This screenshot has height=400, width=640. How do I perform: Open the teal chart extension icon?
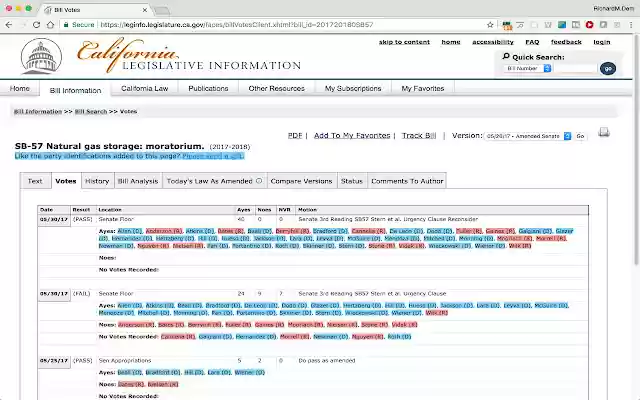562,25
